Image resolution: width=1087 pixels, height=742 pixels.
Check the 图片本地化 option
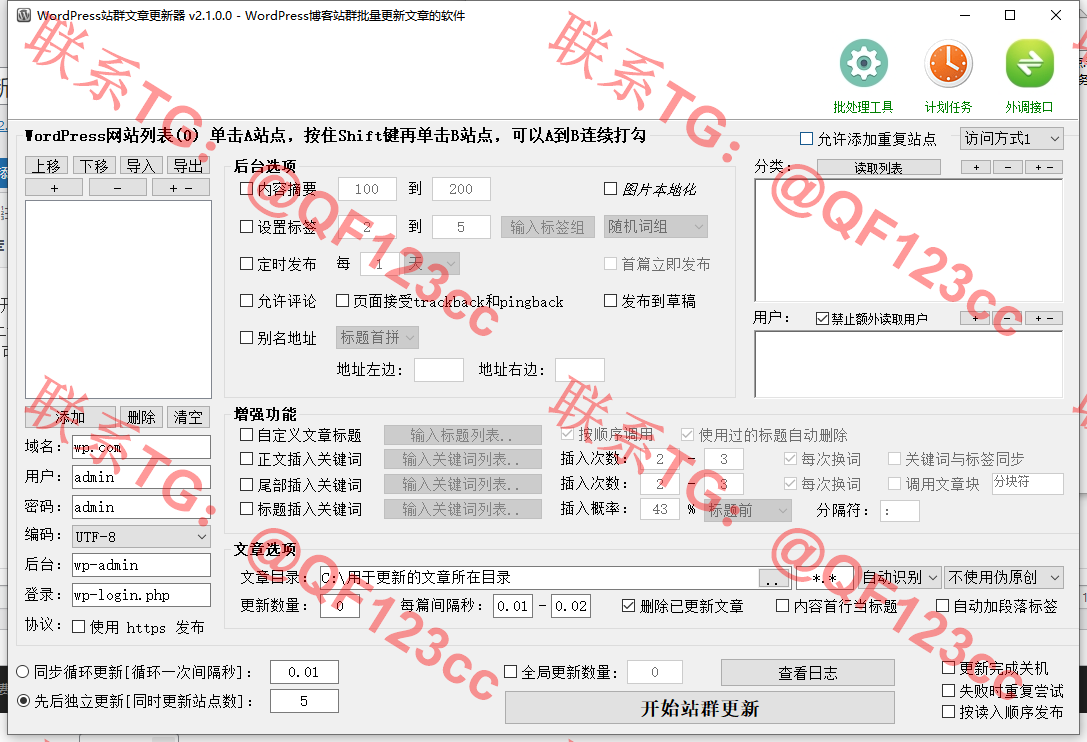(610, 189)
